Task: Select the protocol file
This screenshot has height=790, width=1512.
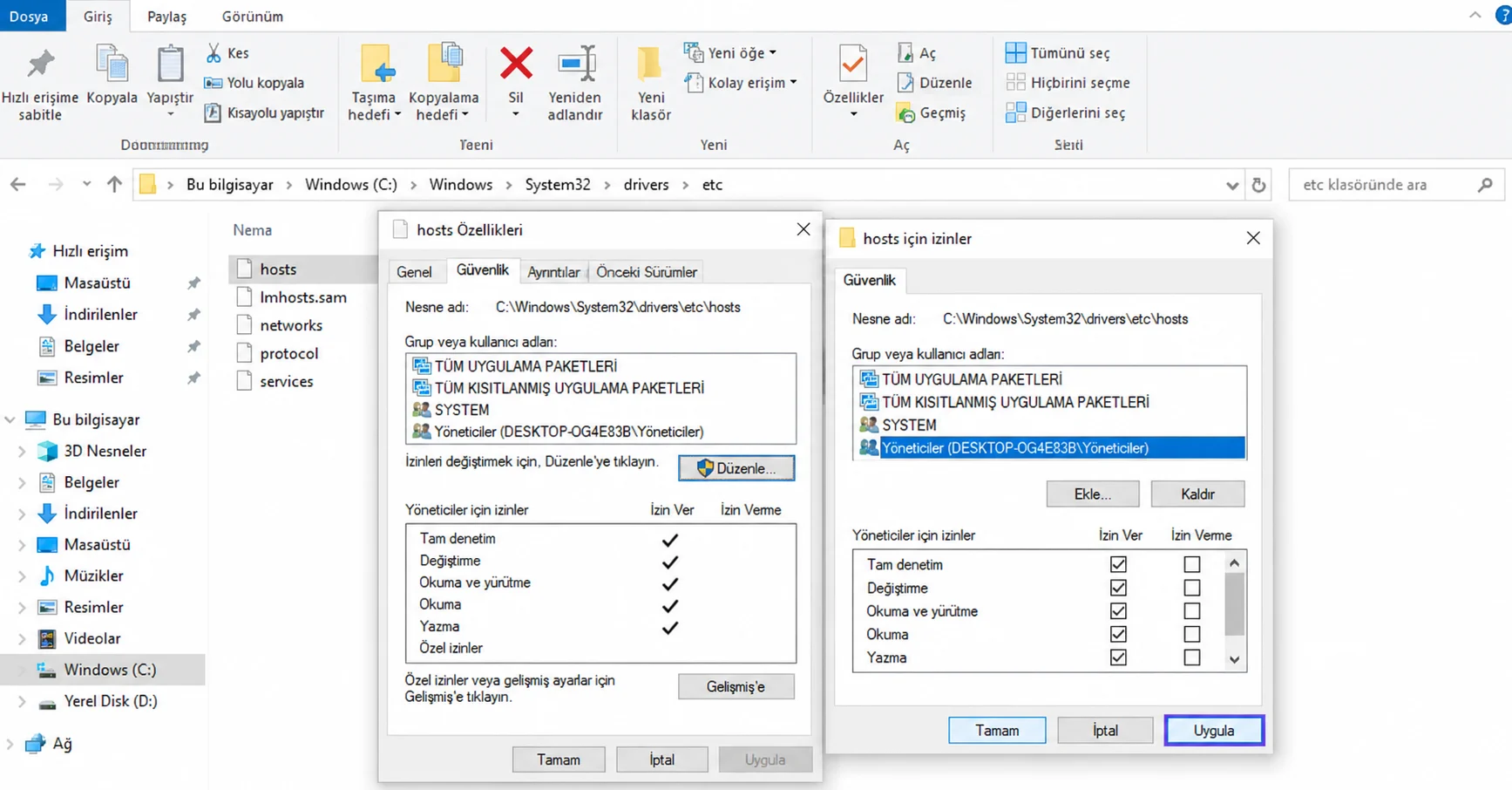Action: tap(278, 353)
